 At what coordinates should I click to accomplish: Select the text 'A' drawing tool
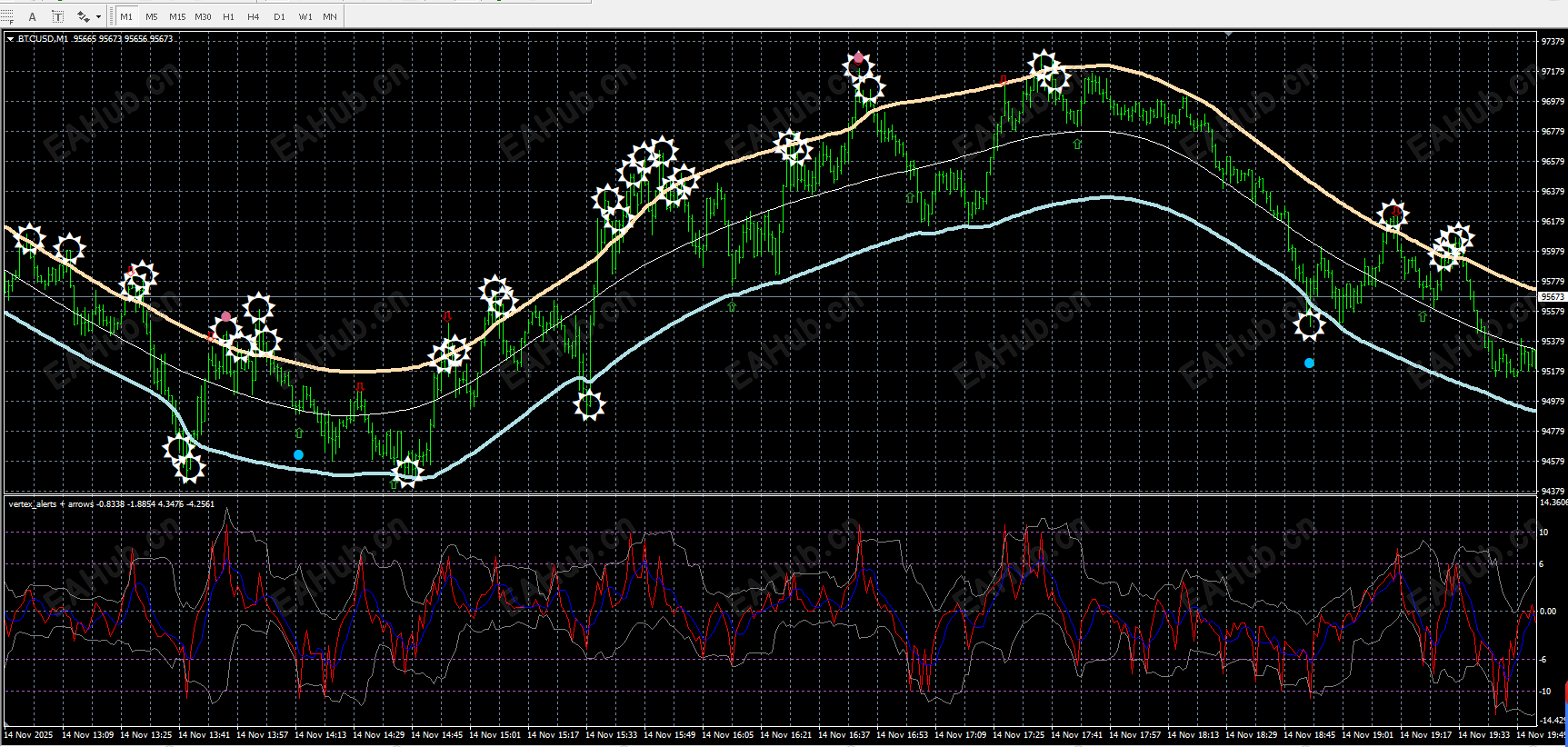(x=33, y=16)
